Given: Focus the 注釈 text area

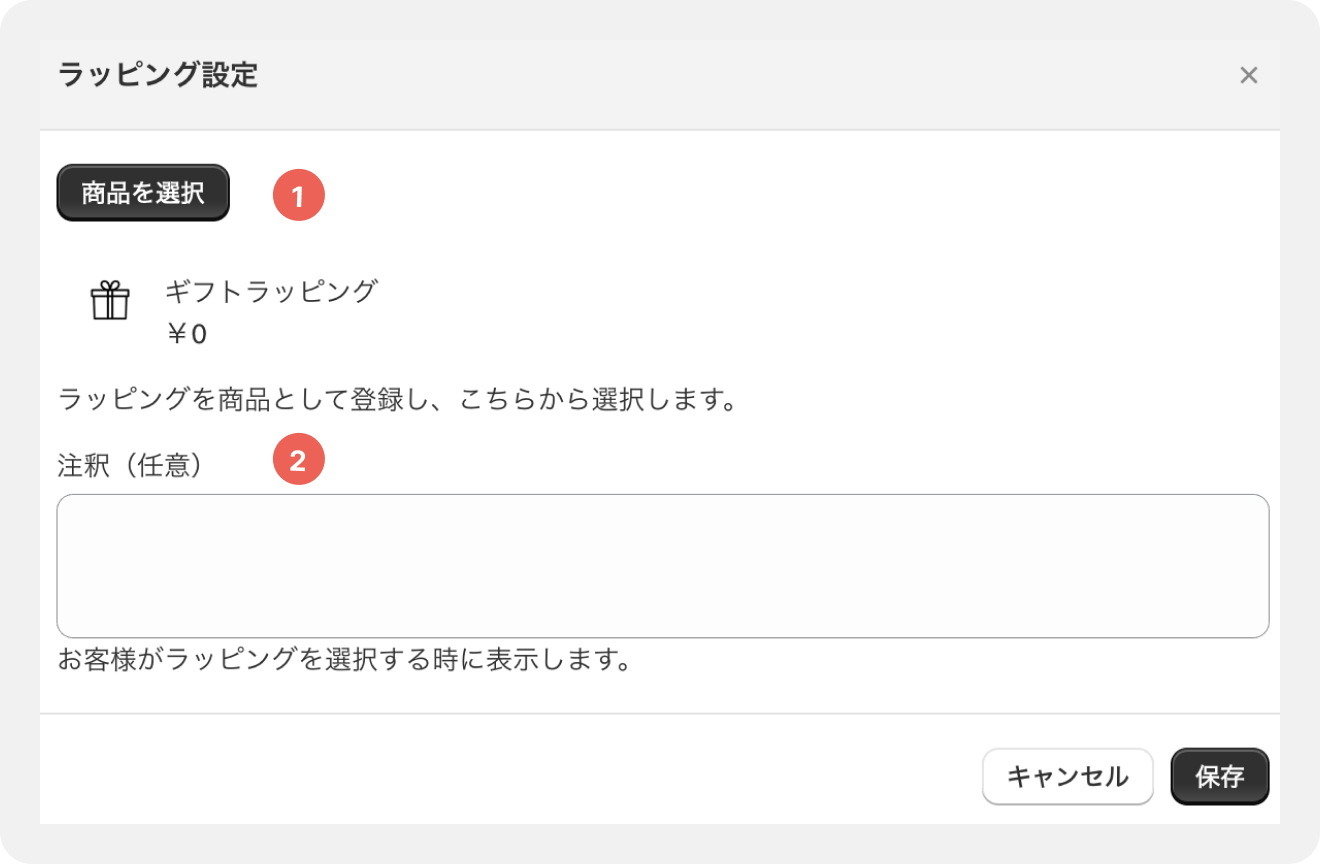Looking at the screenshot, I should (x=662, y=566).
